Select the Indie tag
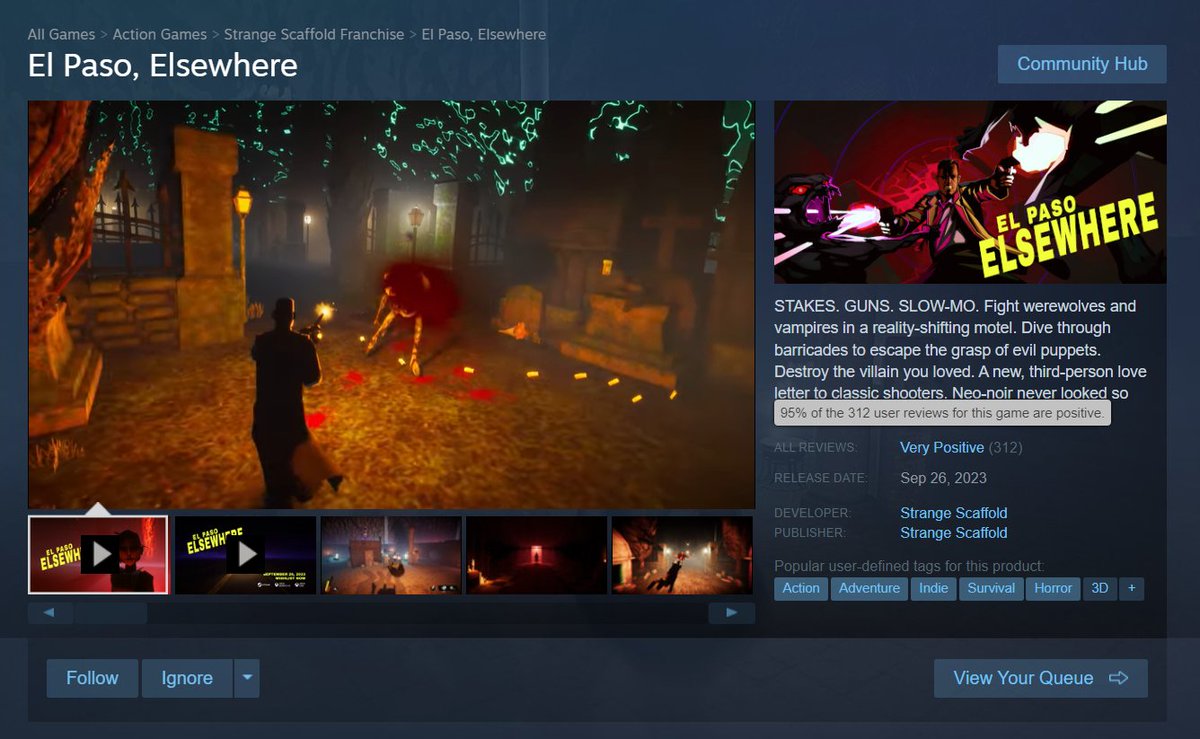The width and height of the screenshot is (1200, 739). coord(934,588)
